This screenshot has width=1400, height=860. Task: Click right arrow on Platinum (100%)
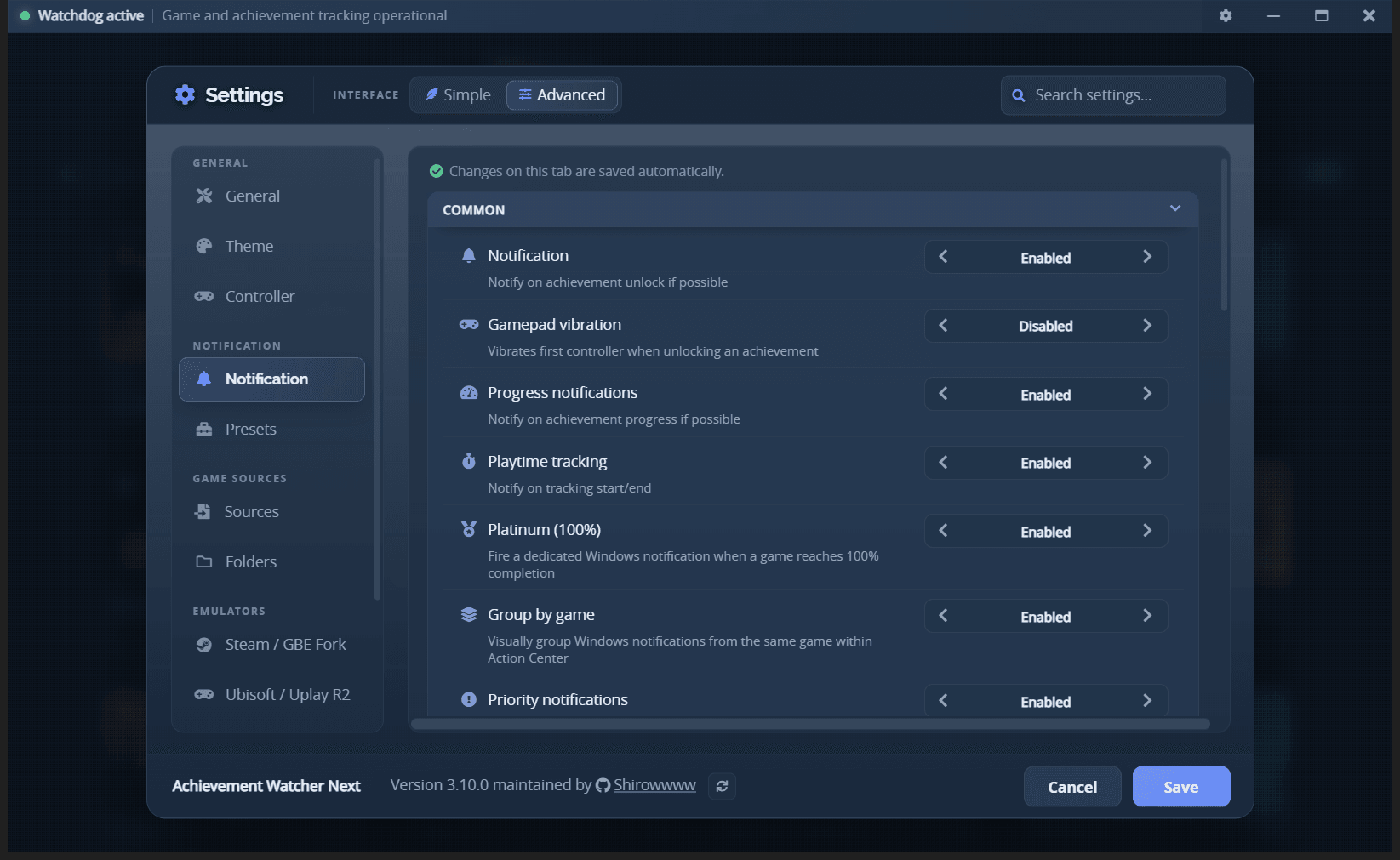point(1147,531)
